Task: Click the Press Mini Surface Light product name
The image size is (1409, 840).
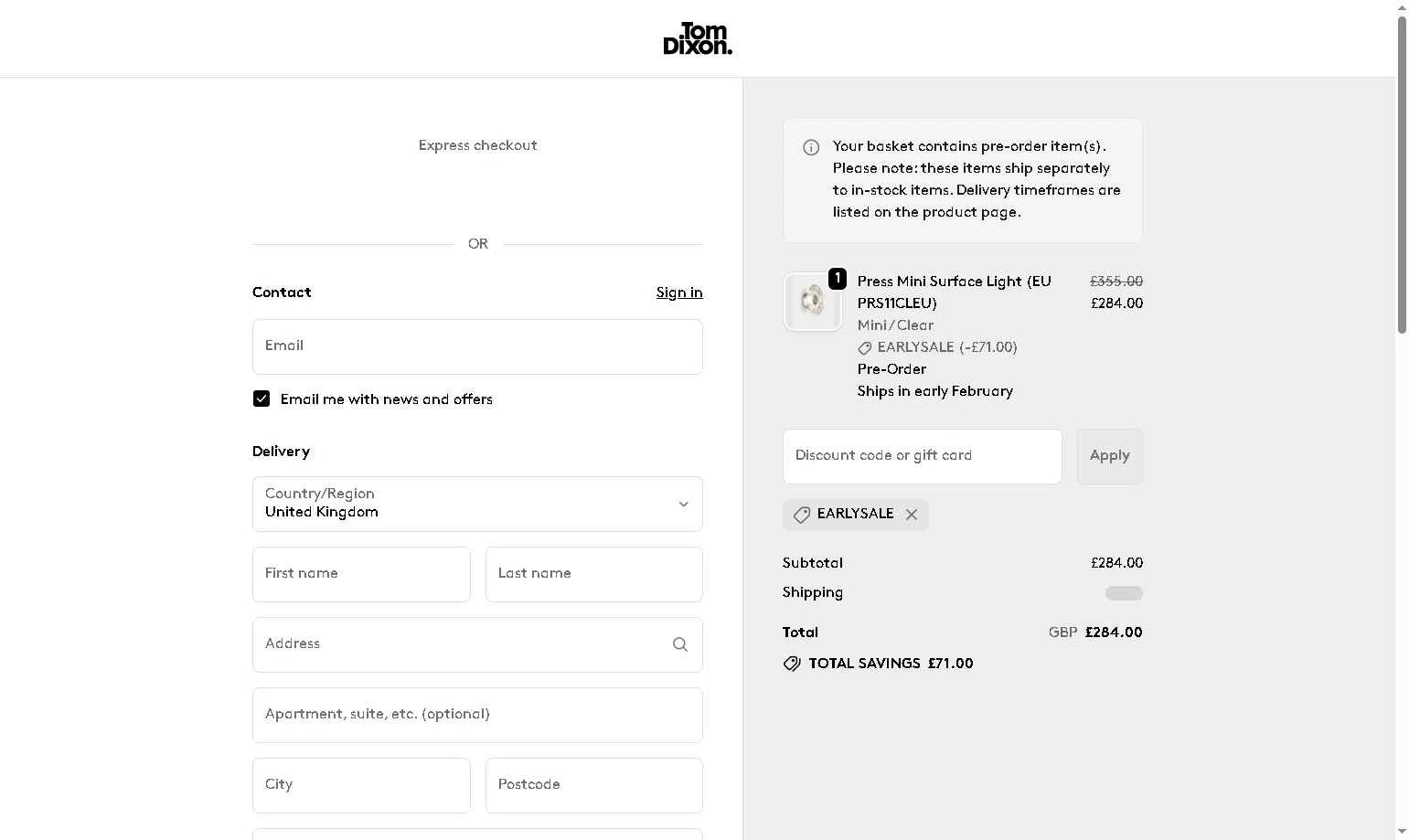Action: tap(955, 292)
